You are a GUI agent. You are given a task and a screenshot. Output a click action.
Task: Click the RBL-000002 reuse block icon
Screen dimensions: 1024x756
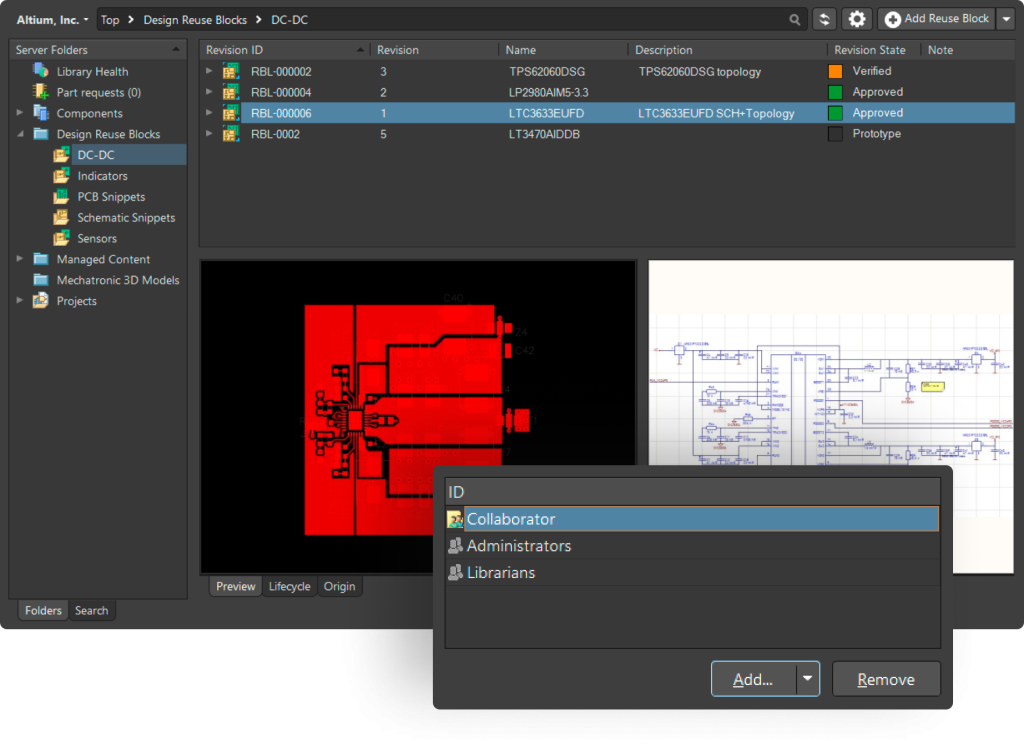click(x=230, y=71)
